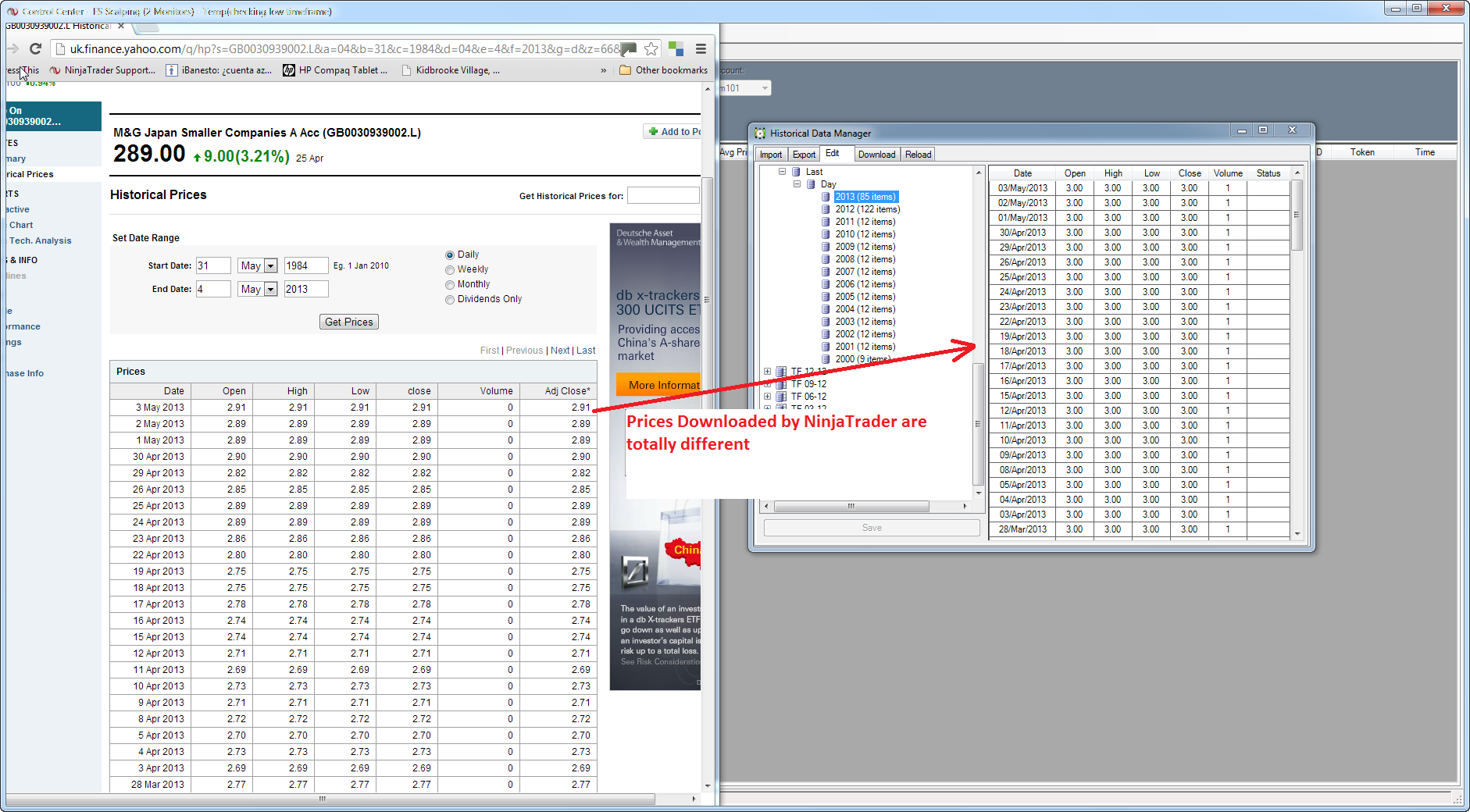Expand the TF 06-12 tree node
This screenshot has width=1470, height=812.
point(767,397)
